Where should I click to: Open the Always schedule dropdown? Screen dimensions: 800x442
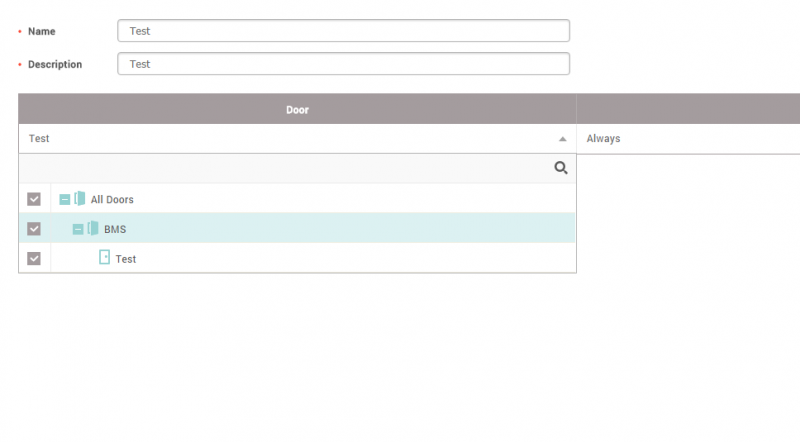pos(690,139)
